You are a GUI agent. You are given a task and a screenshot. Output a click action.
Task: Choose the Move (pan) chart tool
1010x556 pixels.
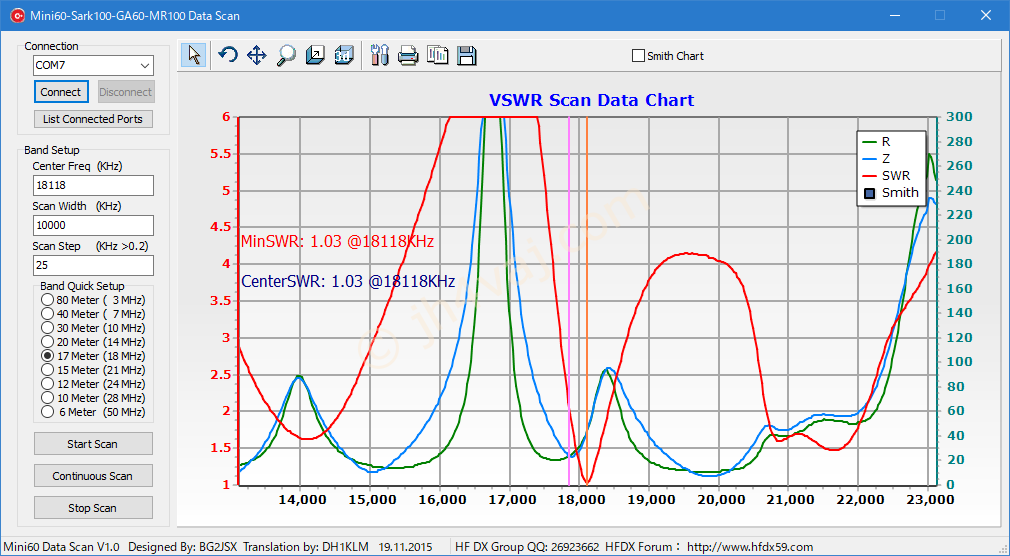[256, 55]
